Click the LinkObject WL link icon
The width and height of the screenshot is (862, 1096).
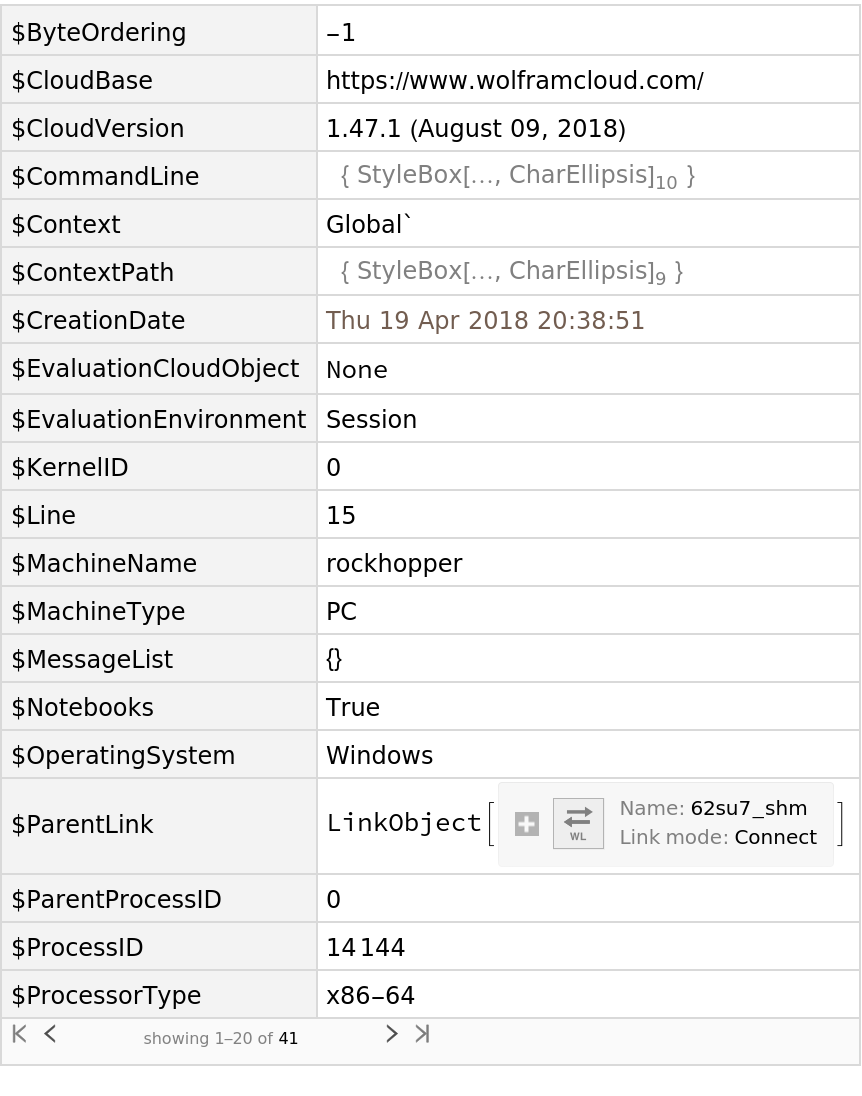pos(578,824)
